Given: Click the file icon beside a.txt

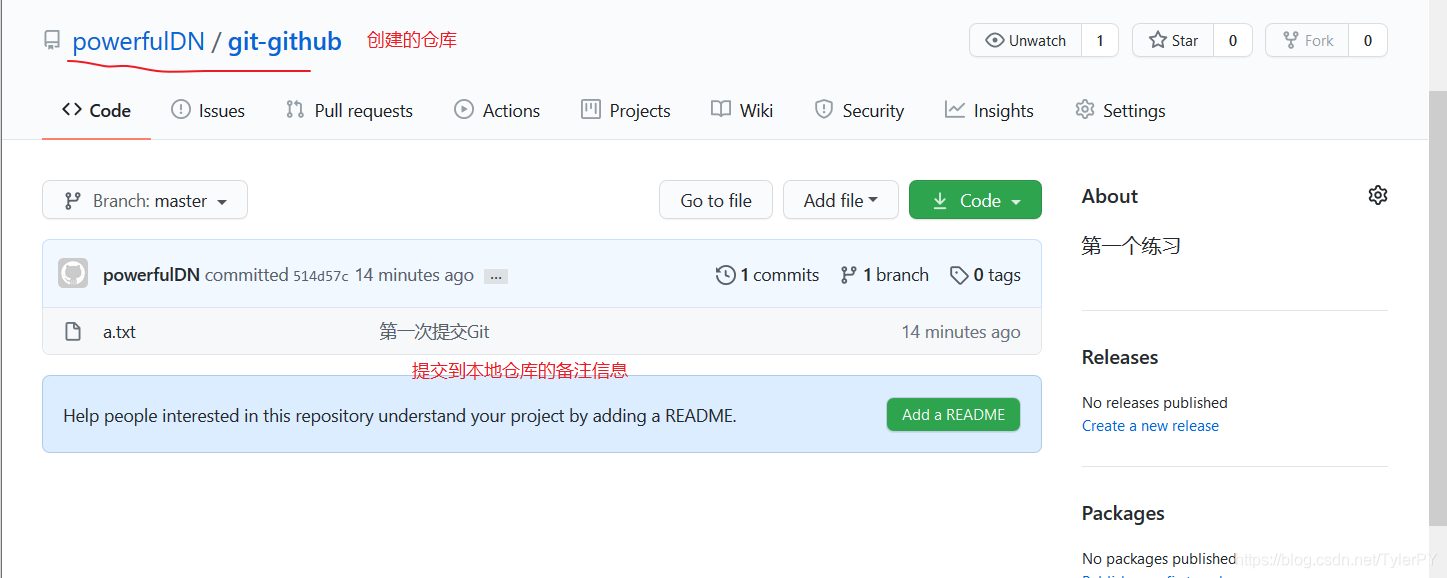Looking at the screenshot, I should 73,332.
